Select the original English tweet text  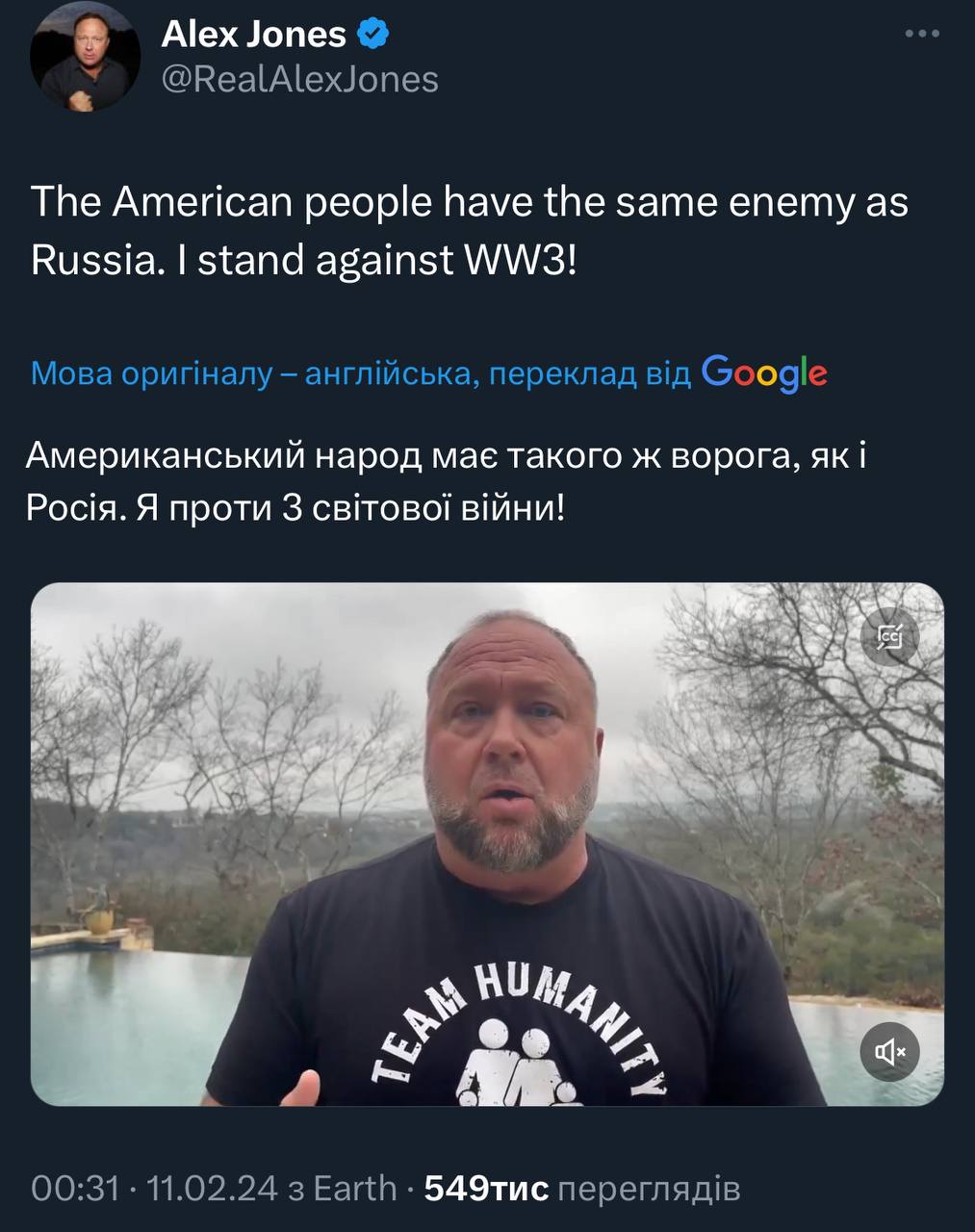point(470,231)
